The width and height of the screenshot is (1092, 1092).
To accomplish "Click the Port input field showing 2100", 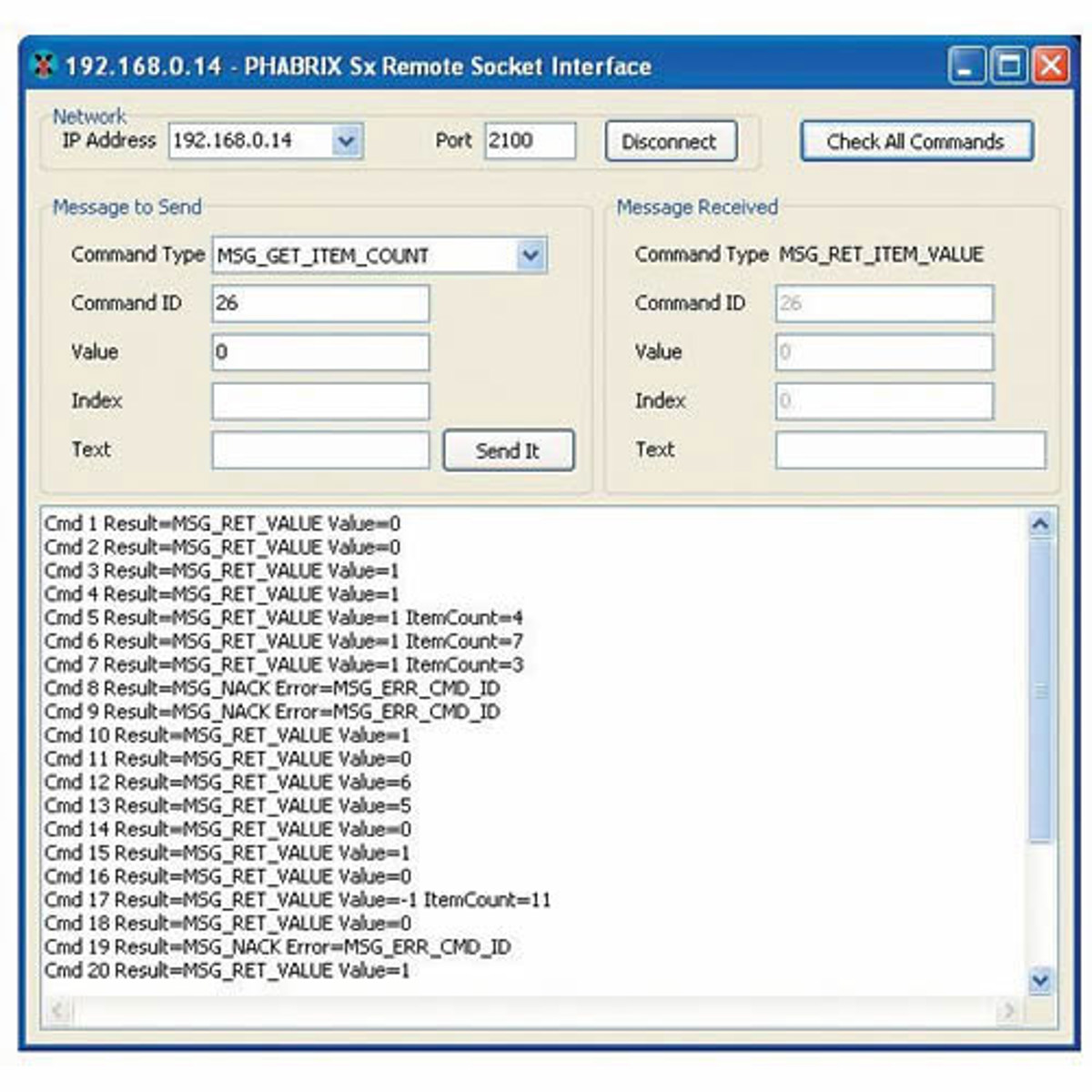I will 531,141.
